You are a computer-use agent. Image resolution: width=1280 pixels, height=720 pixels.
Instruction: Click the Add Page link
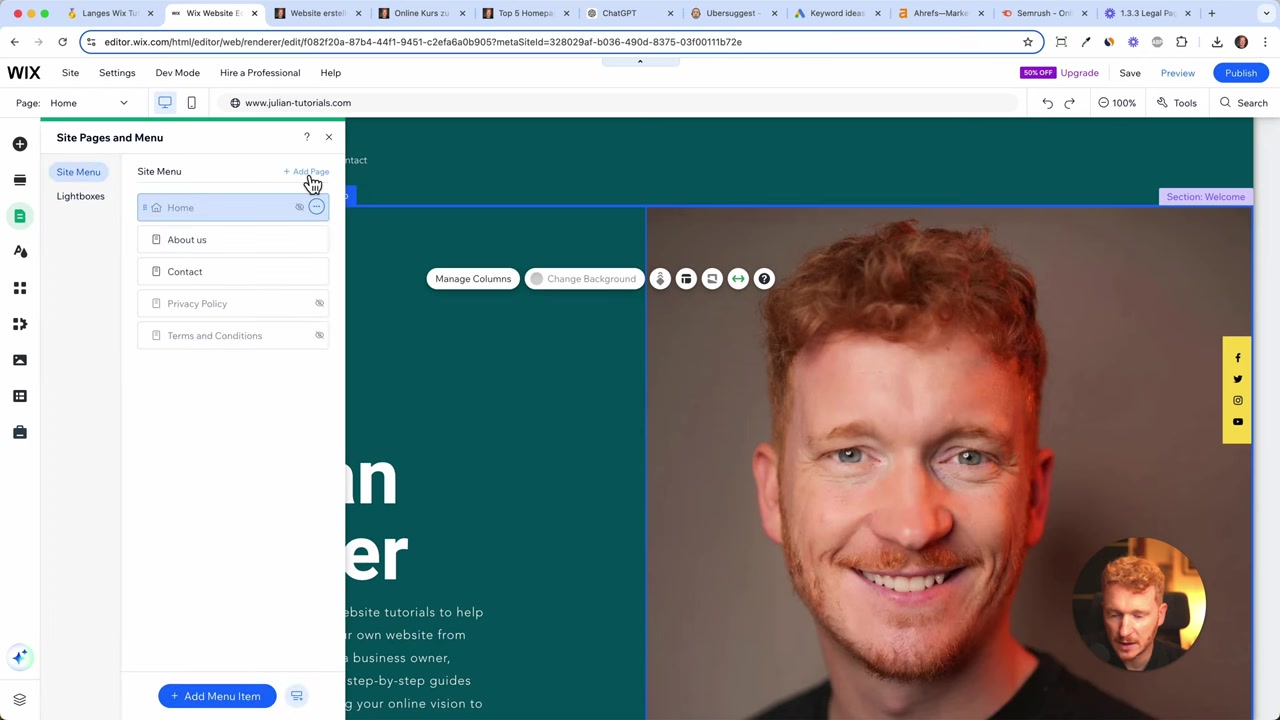pyautogui.click(x=306, y=172)
